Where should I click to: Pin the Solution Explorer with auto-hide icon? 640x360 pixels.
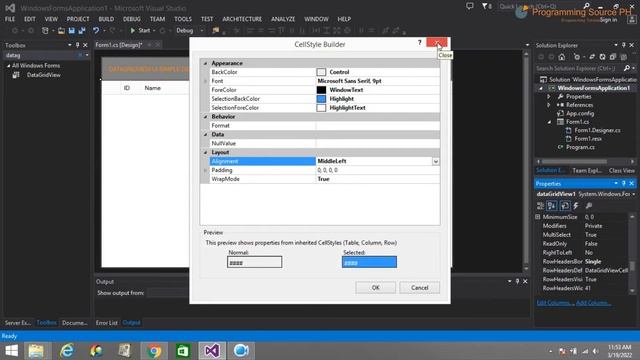[x=624, y=45]
